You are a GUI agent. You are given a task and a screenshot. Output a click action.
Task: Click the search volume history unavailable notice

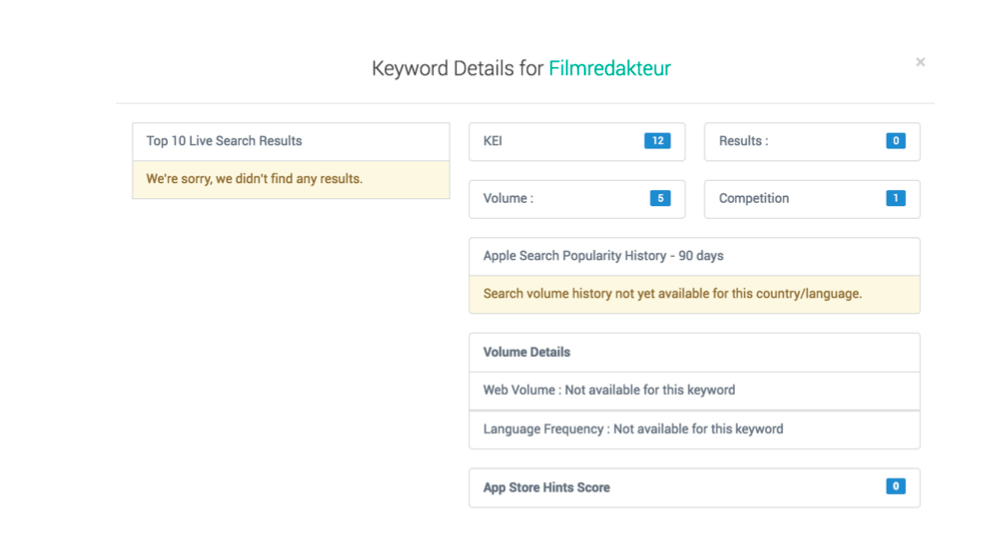(672, 294)
